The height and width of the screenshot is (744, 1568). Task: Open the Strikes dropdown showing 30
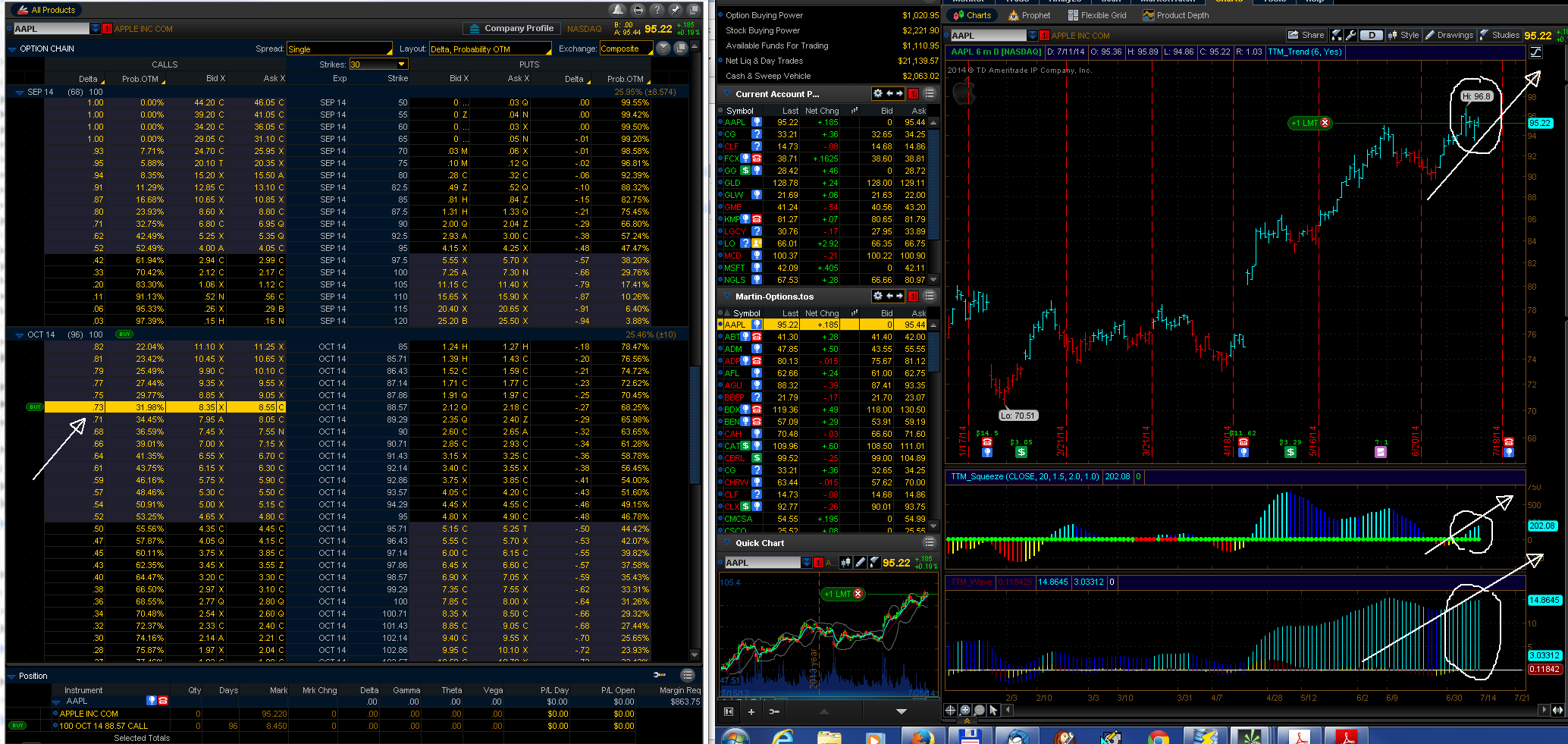[378, 64]
